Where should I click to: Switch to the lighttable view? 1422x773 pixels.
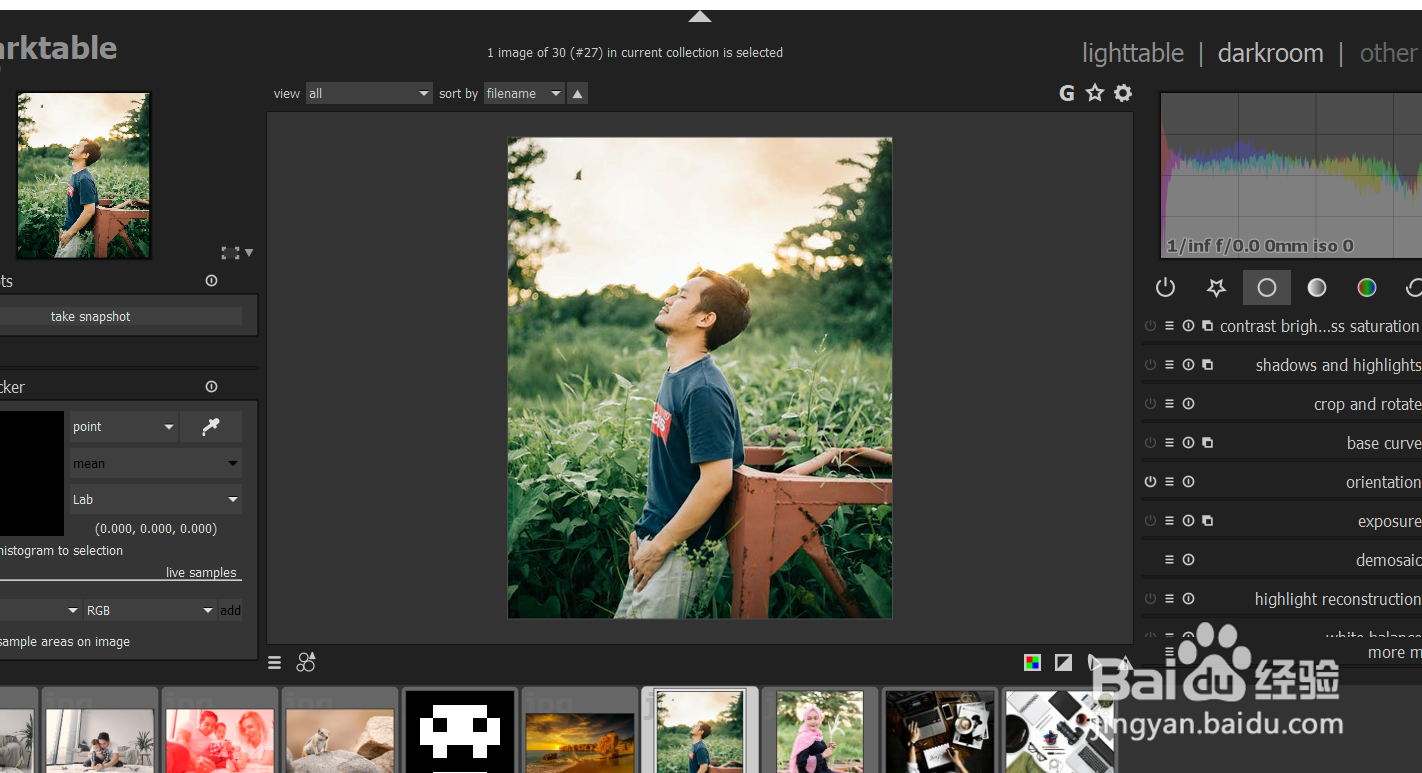point(1132,53)
